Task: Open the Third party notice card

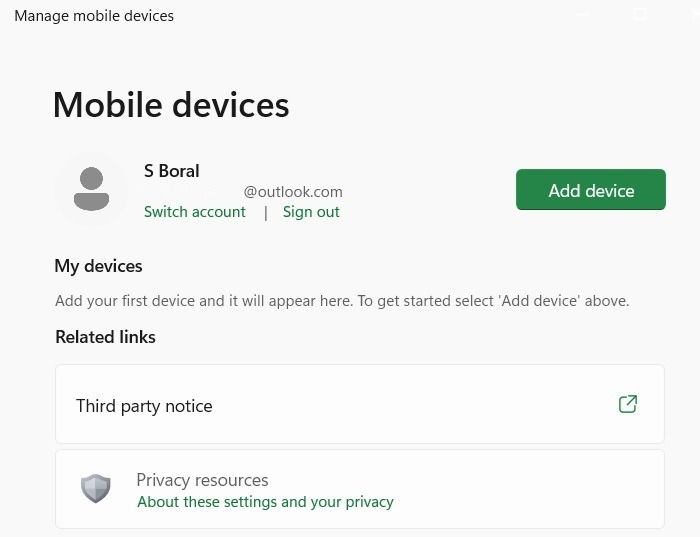Action: click(360, 404)
